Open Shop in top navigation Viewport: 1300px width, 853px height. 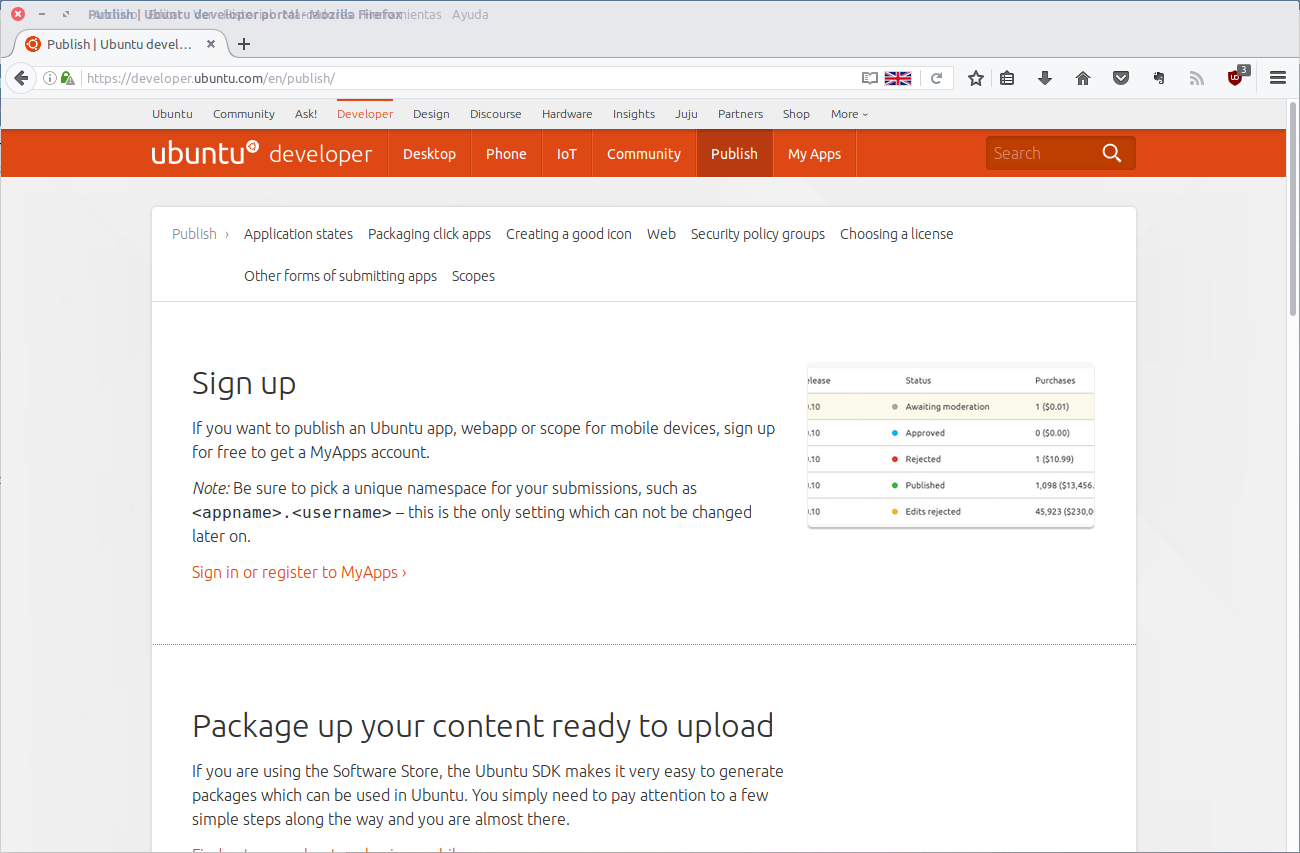tap(796, 114)
